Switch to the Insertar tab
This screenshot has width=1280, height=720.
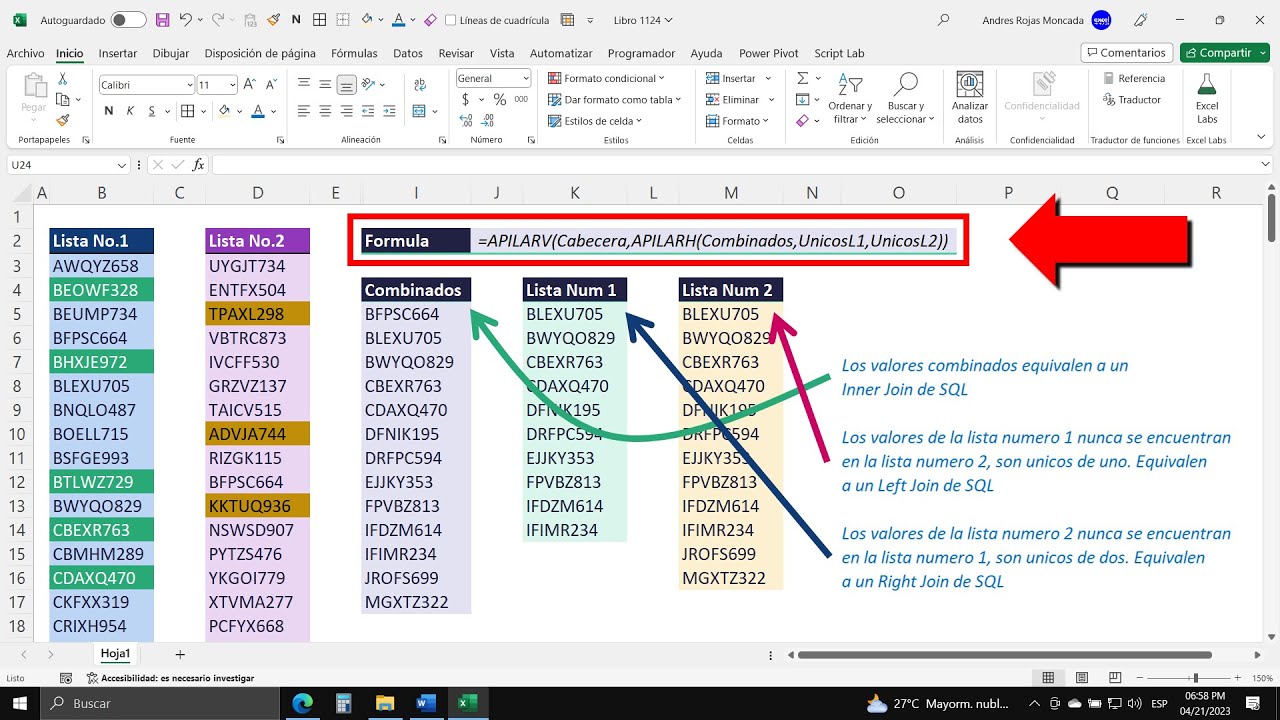[x=118, y=53]
